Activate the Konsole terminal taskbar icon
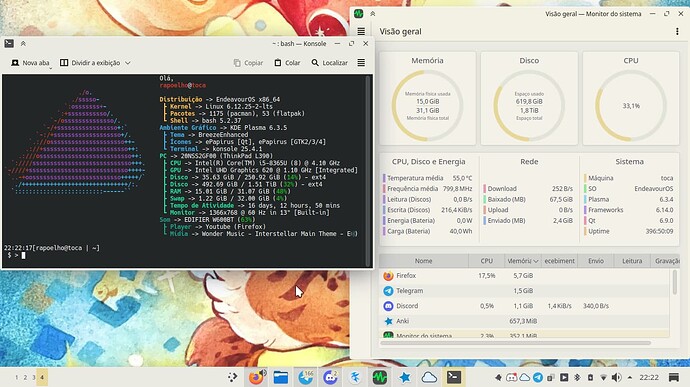The image size is (690, 387). coord(454,377)
